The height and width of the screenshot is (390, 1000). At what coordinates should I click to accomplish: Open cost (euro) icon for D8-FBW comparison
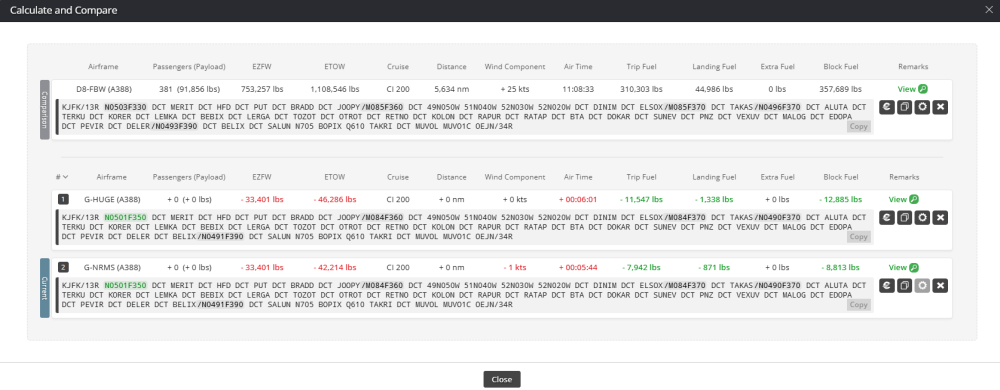click(x=886, y=107)
